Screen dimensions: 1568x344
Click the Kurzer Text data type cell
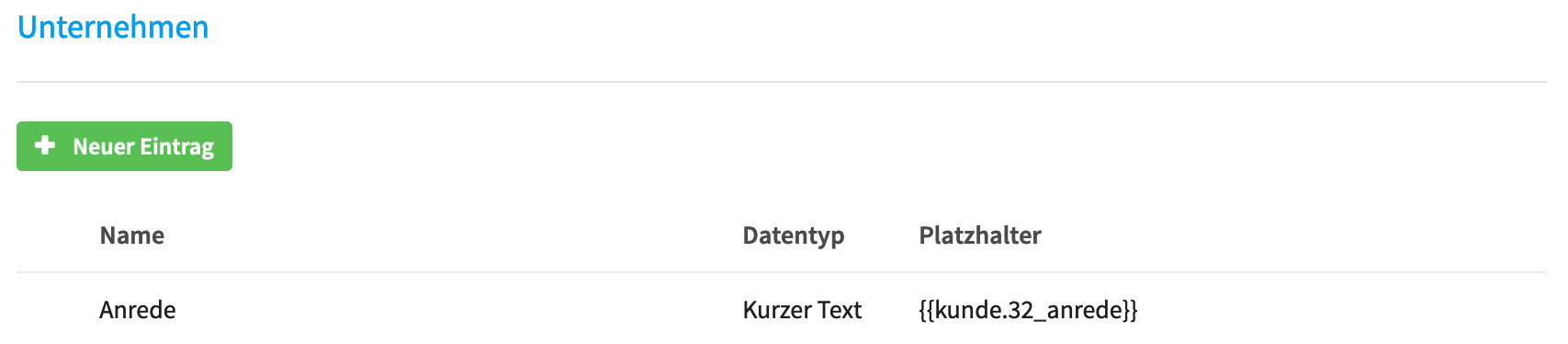802,310
